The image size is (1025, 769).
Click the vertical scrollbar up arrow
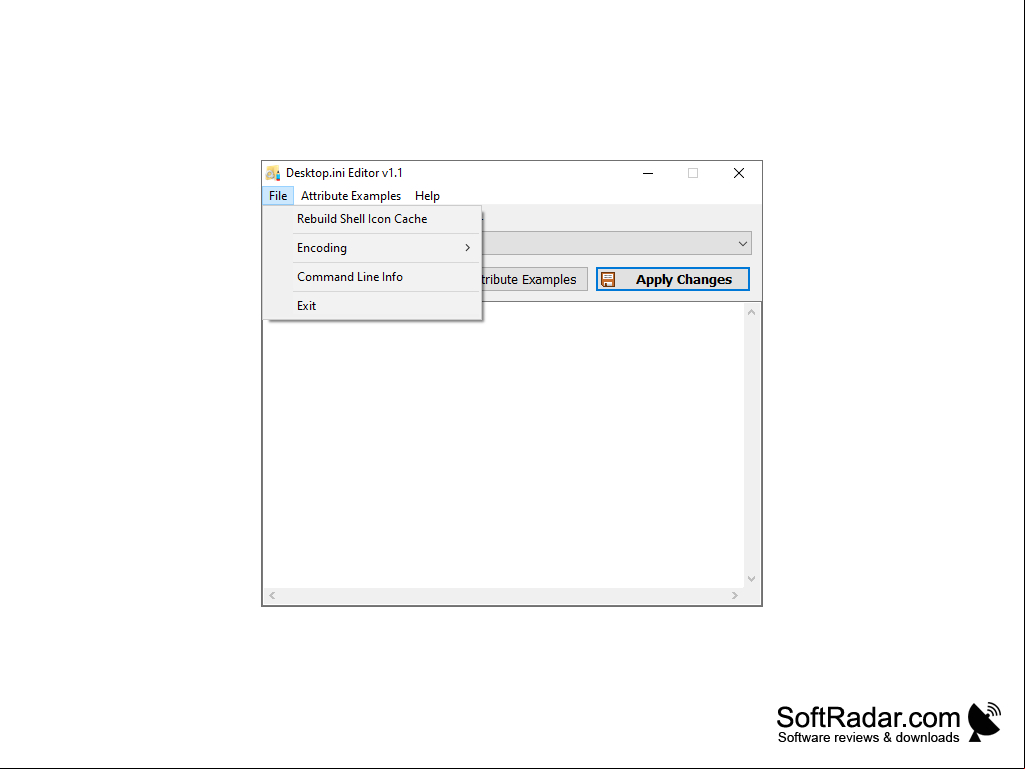752,312
